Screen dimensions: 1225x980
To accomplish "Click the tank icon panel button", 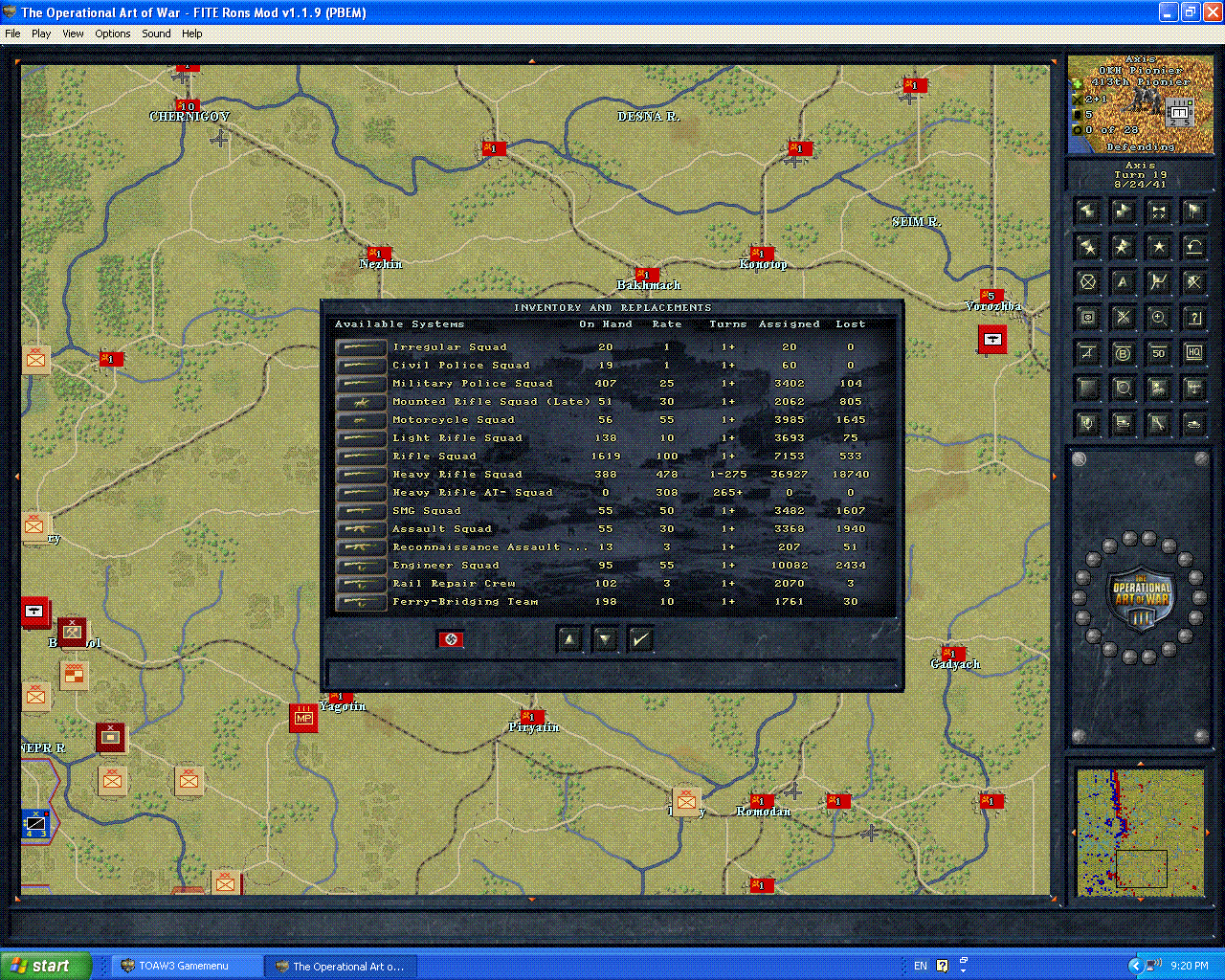I will [1193, 423].
